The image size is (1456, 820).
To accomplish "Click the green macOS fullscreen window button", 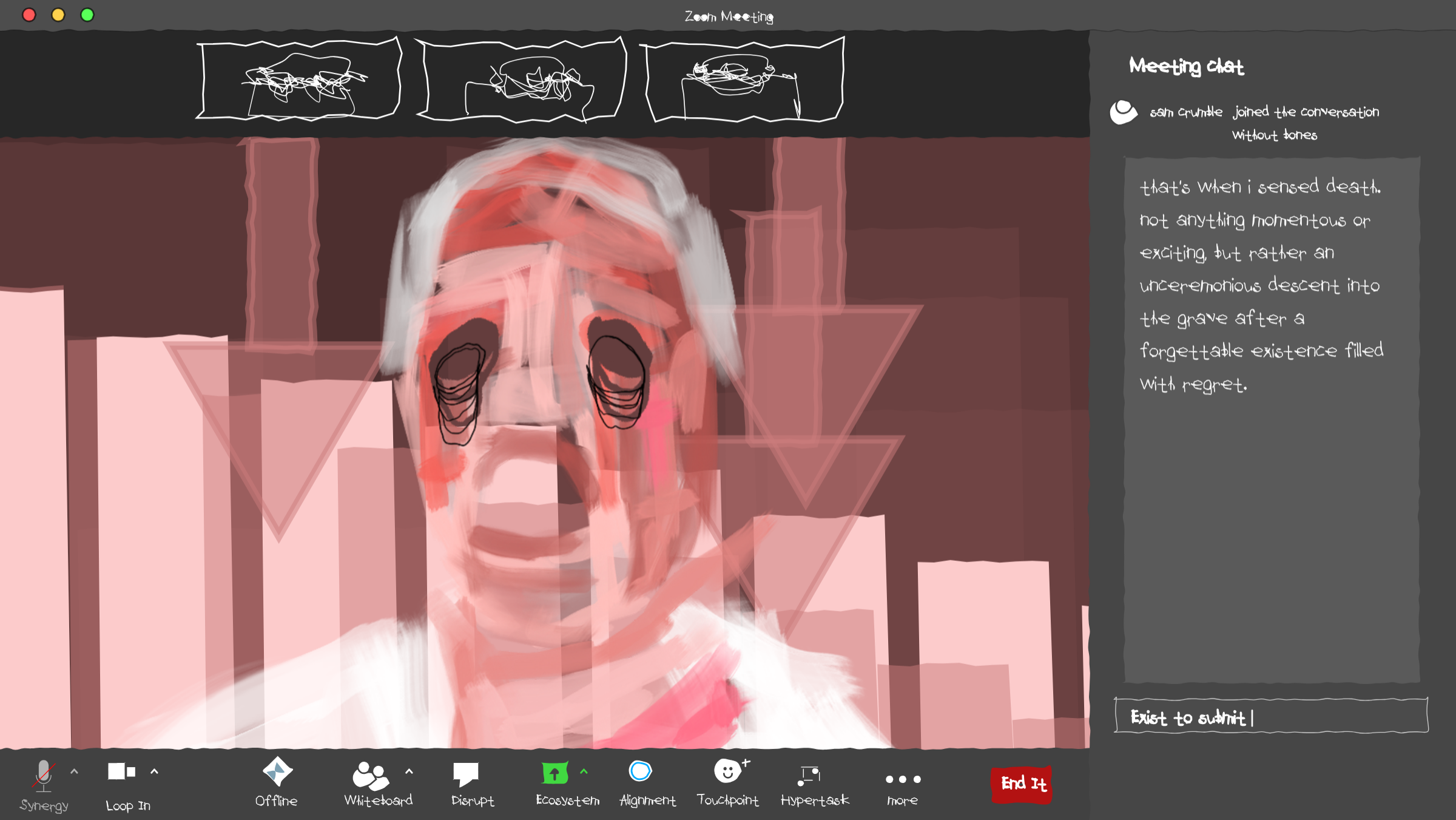I will (87, 15).
